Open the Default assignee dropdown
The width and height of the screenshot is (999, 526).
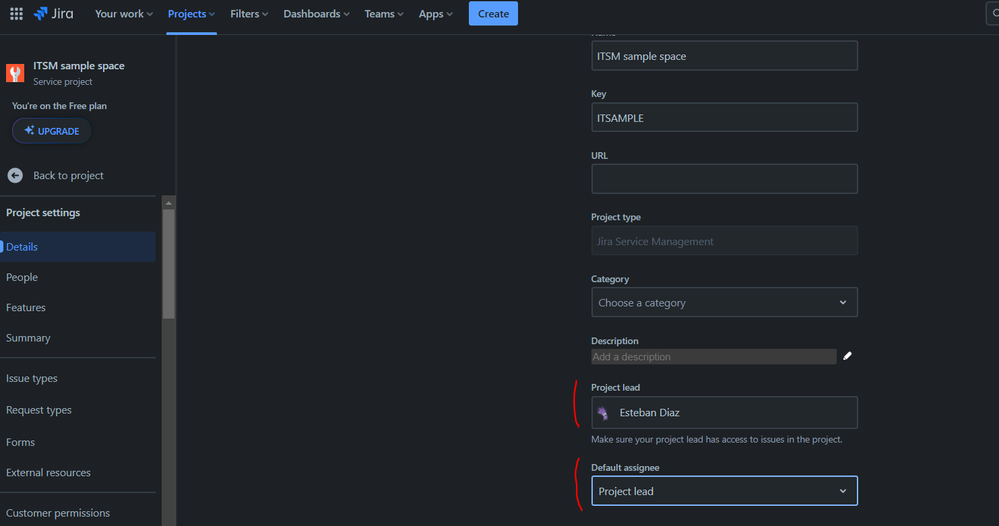click(x=724, y=491)
